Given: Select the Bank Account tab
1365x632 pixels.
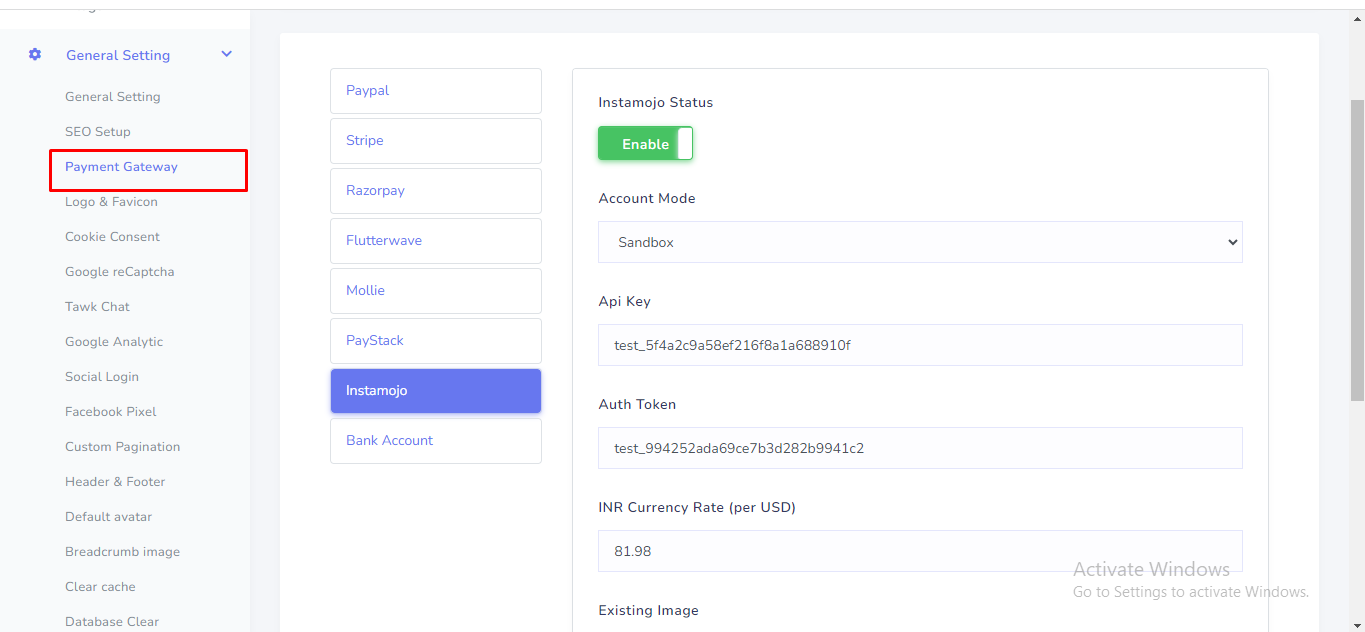Looking at the screenshot, I should tap(435, 441).
